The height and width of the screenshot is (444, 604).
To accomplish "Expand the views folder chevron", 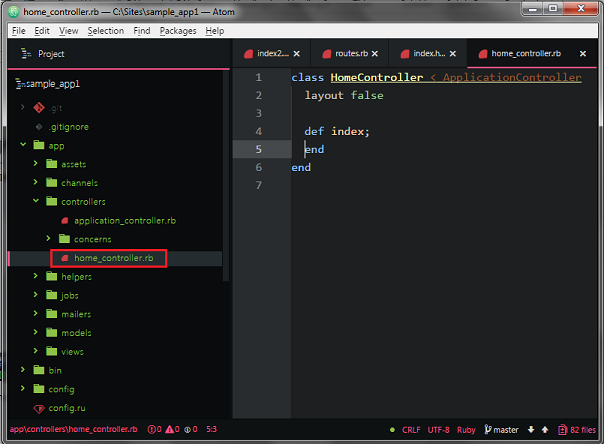I will tap(35, 350).
